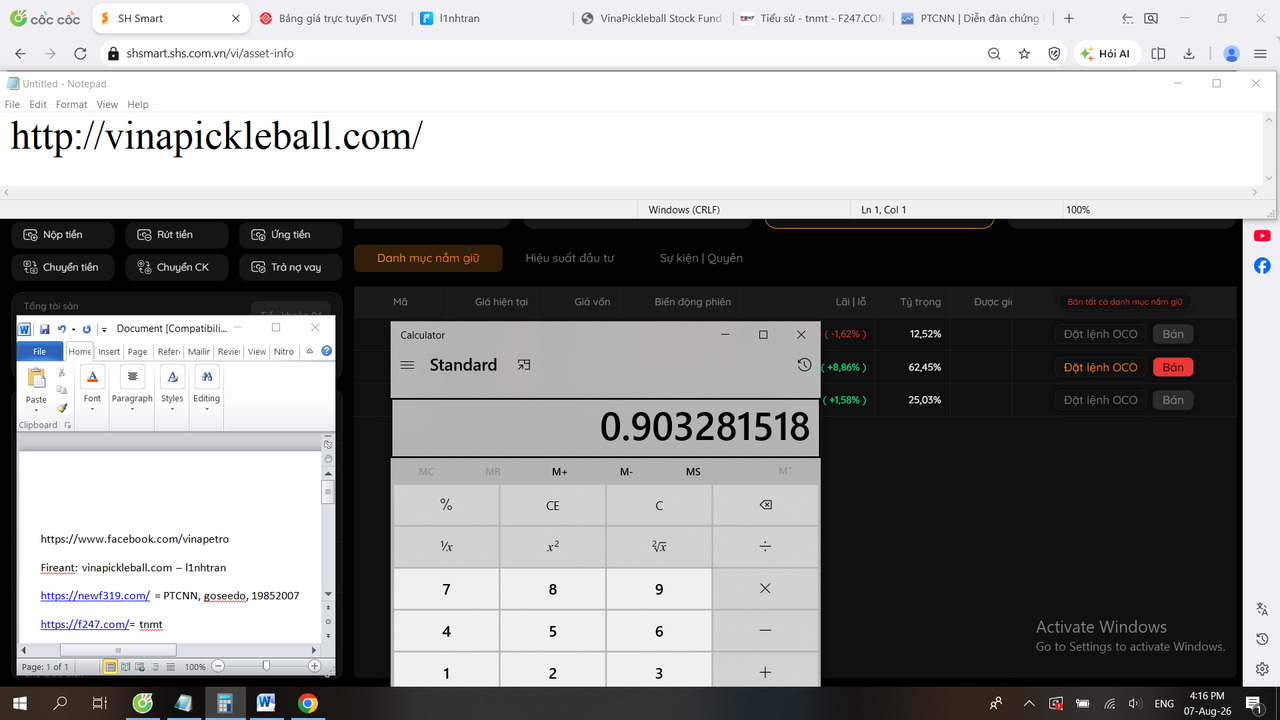Click the Hỏi AI button in browser toolbar

click(1105, 54)
